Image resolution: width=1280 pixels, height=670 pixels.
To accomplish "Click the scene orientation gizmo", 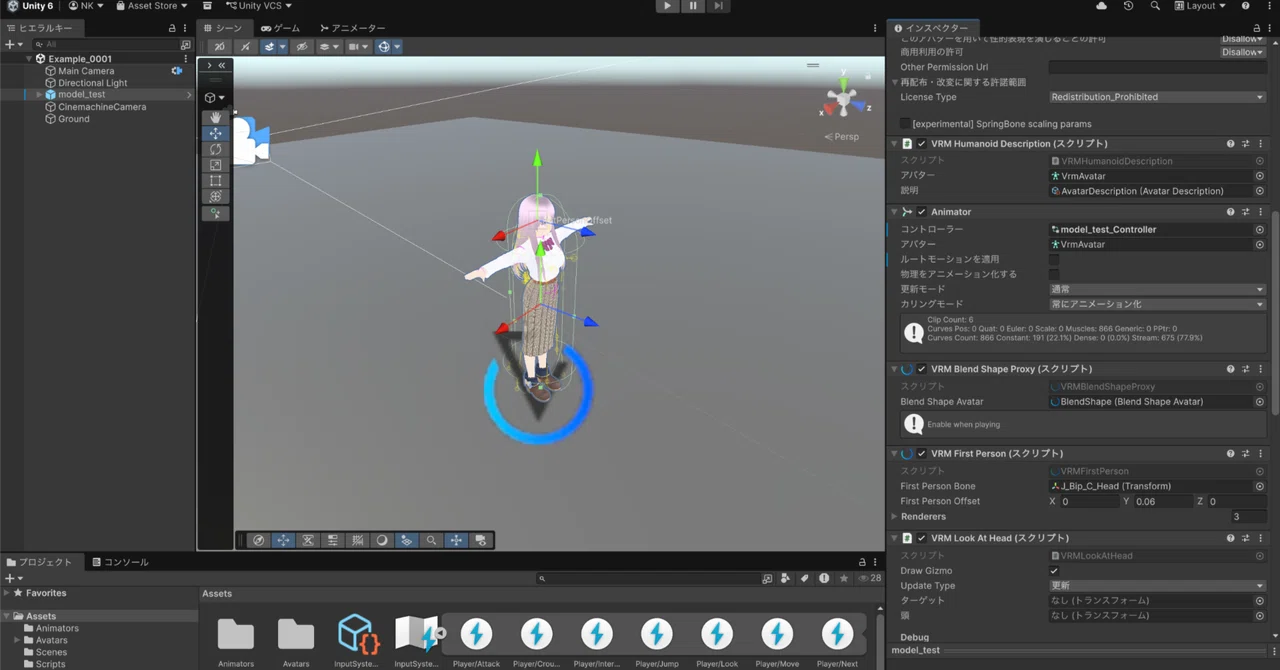I will [x=843, y=98].
